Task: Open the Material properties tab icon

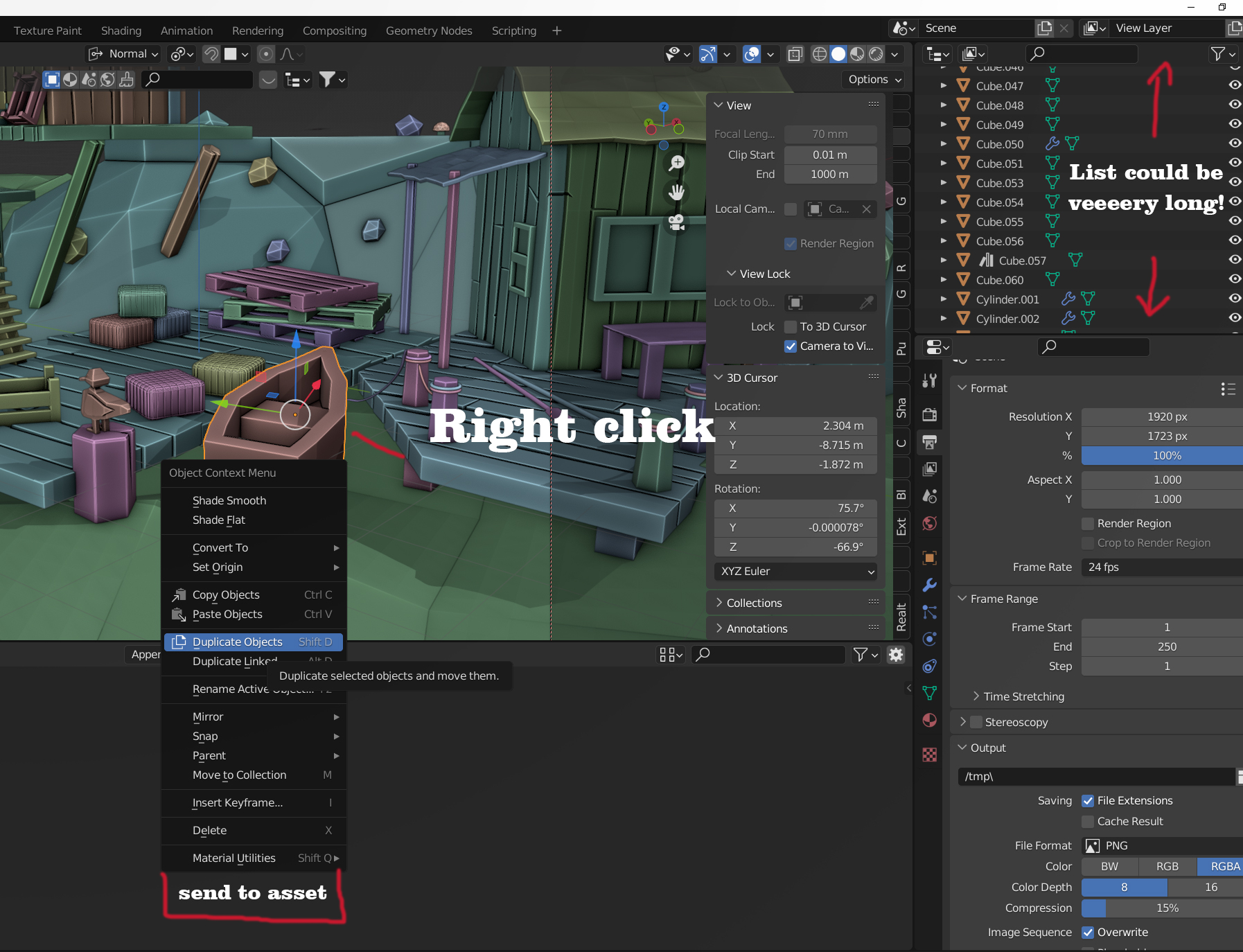Action: [930, 721]
